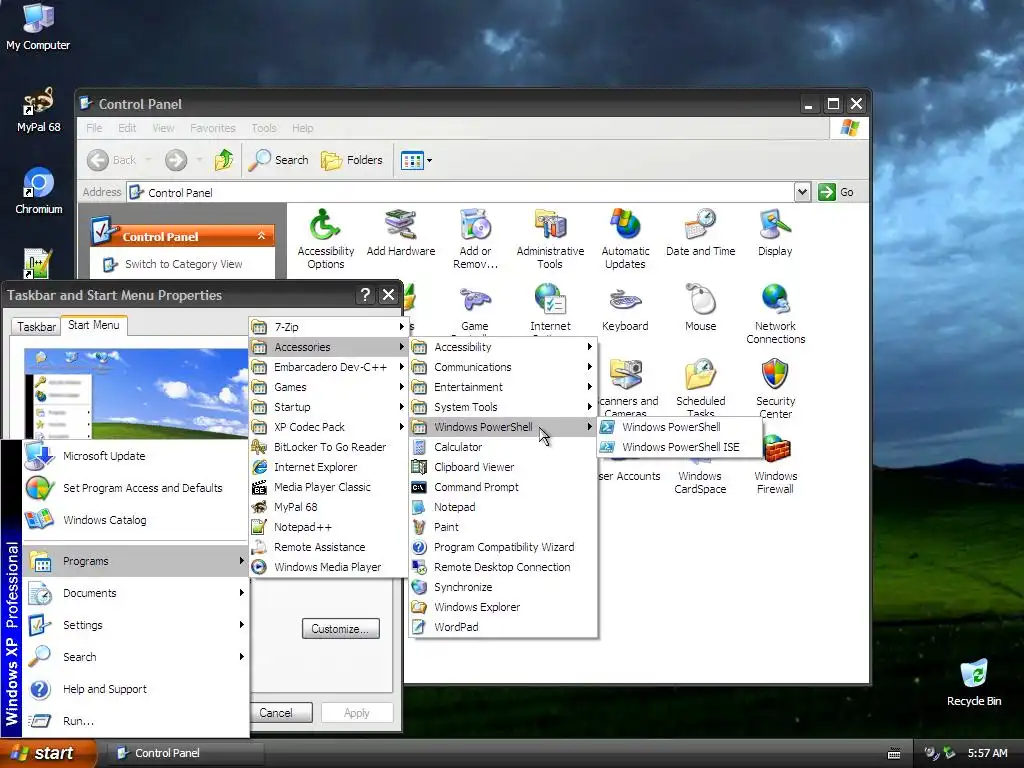Viewport: 1024px width, 768px height.
Task: Open Add or Remove Programs icon
Action: point(475,238)
